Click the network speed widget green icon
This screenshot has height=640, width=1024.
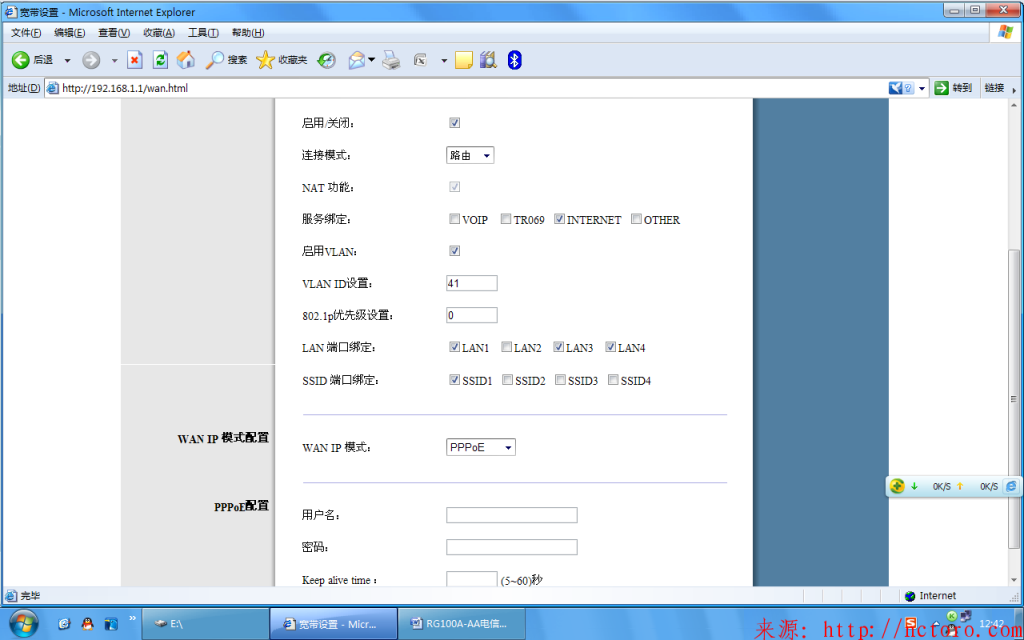[x=897, y=486]
